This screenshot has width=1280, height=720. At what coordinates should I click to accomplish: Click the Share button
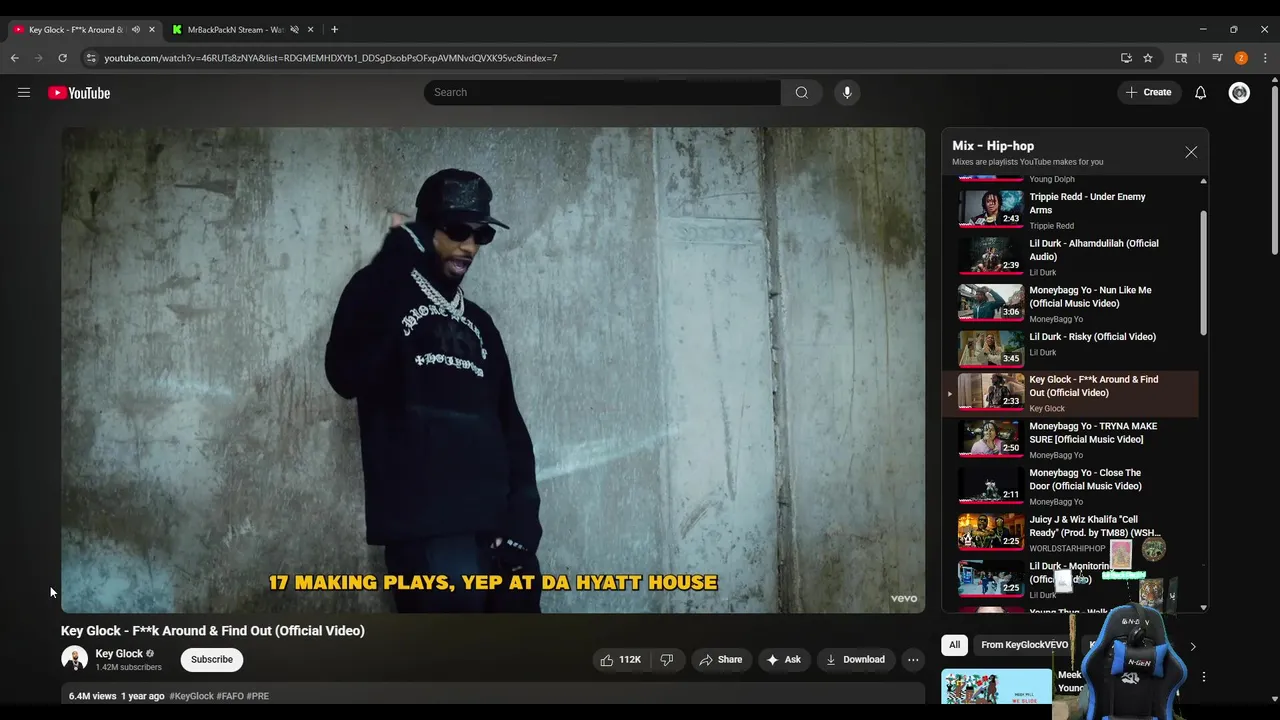[x=720, y=659]
